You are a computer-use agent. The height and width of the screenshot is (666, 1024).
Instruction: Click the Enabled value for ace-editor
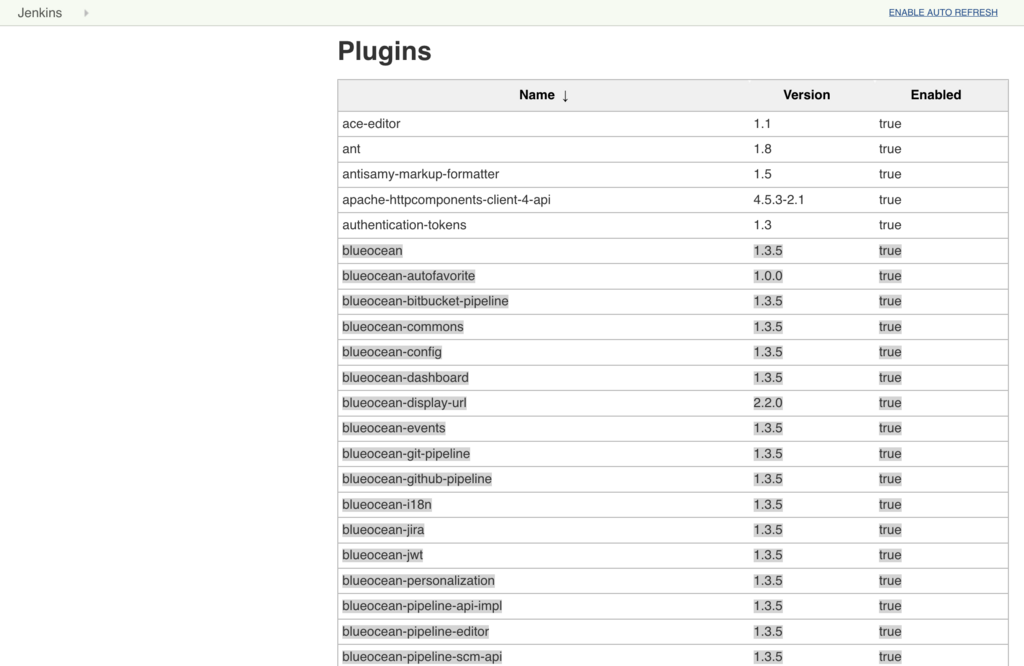tap(889, 123)
